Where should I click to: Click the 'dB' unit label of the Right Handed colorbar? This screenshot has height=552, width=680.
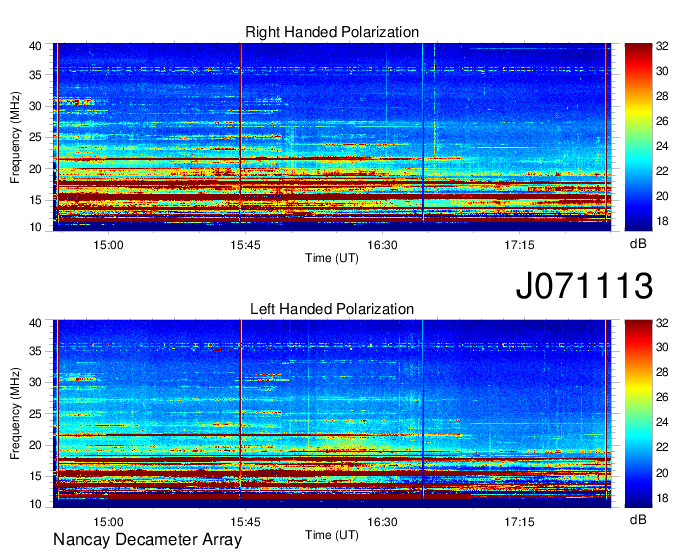(x=638, y=244)
